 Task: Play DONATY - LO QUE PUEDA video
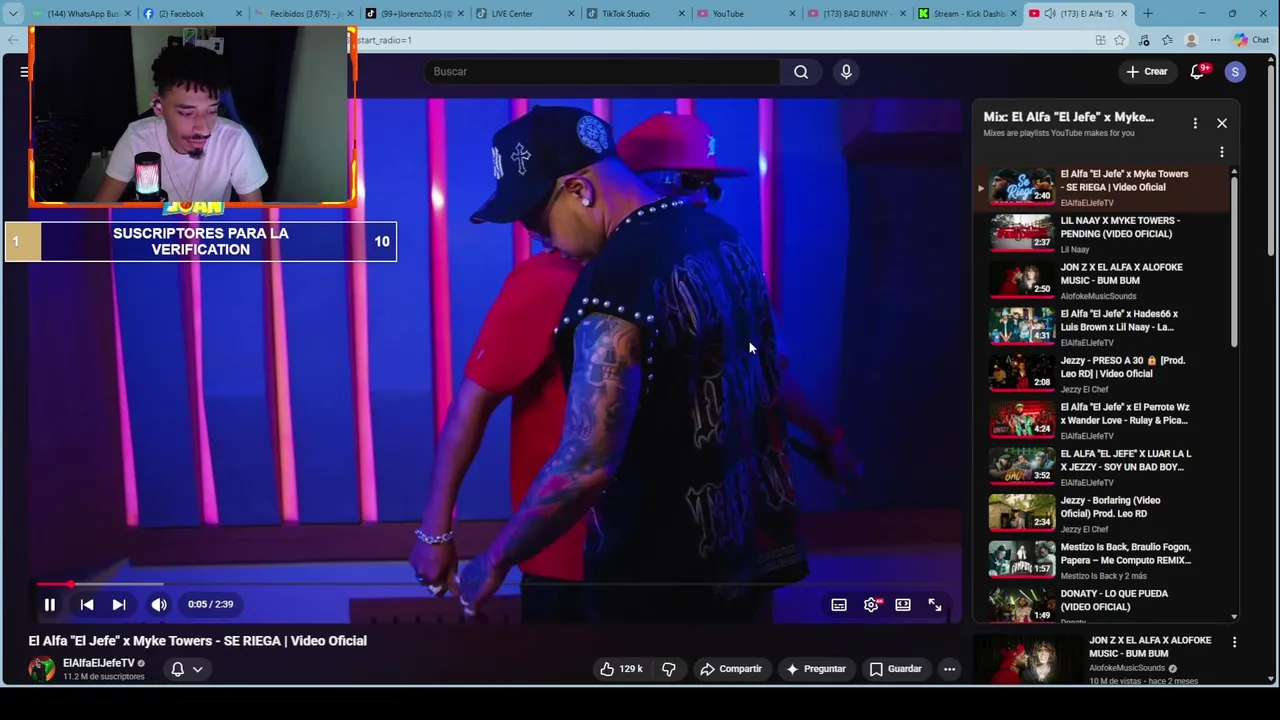click(1100, 605)
